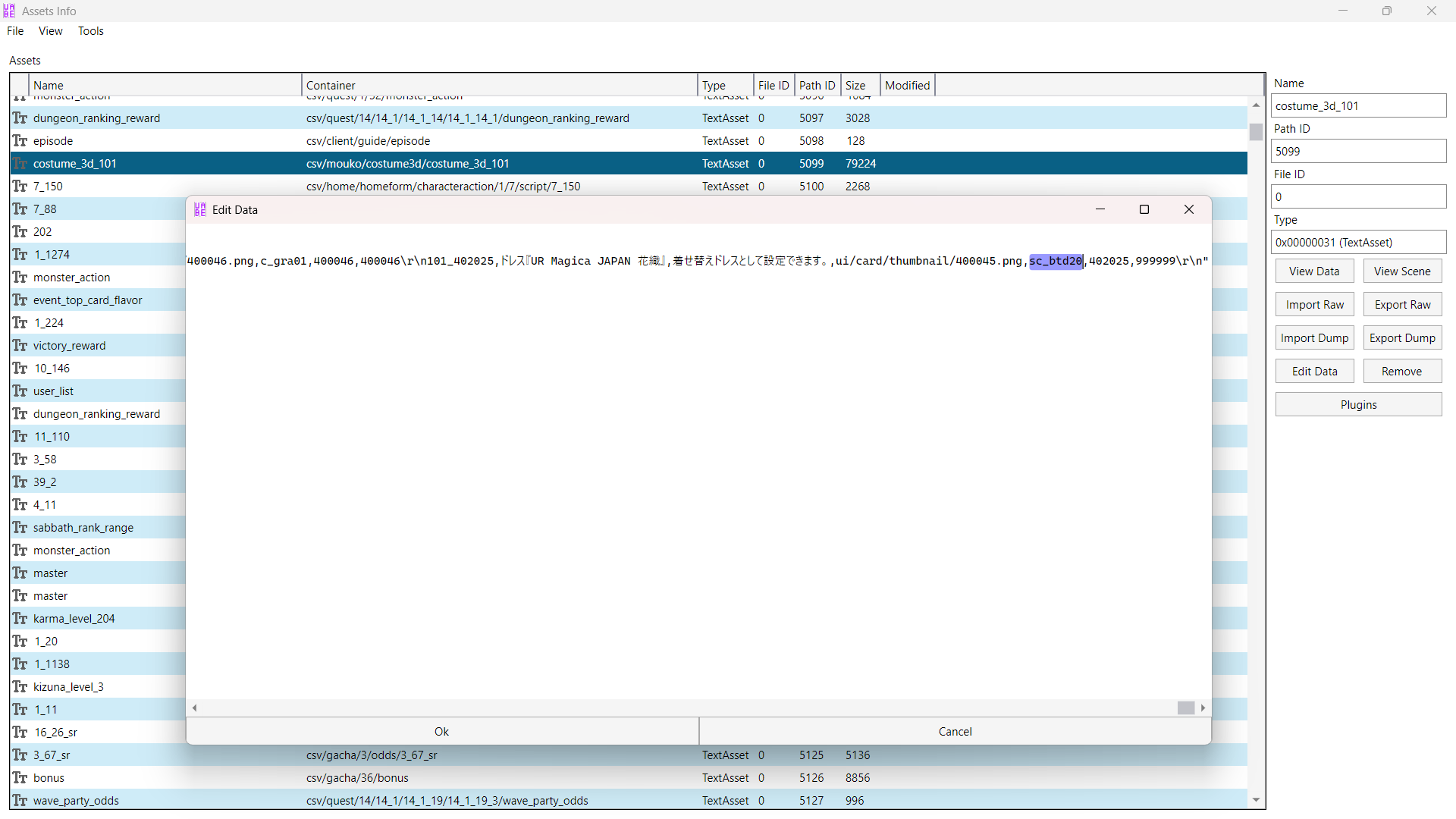Click the Export Dump button
1456x819 pixels.
(x=1402, y=338)
